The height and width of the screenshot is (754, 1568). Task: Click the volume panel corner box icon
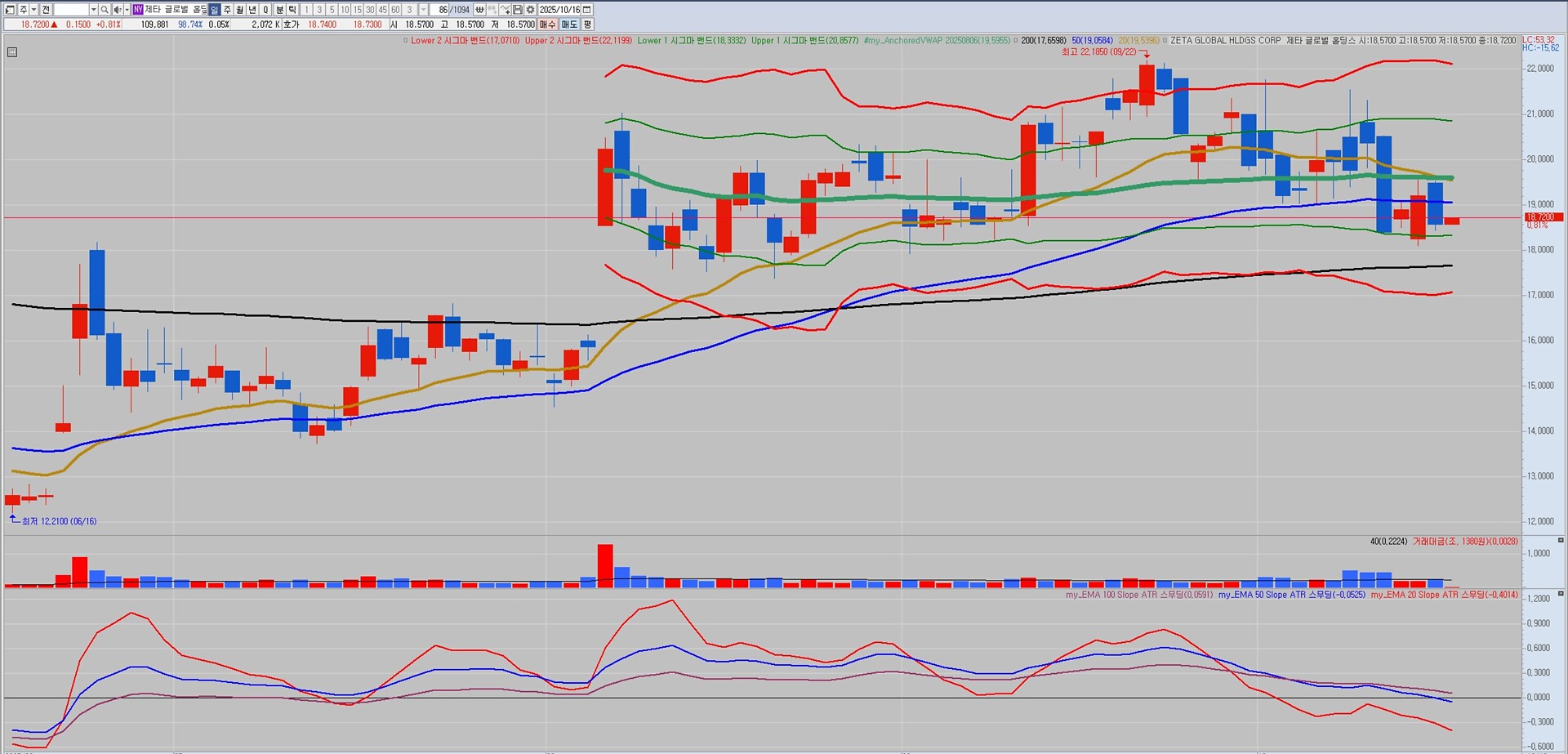(1561, 541)
